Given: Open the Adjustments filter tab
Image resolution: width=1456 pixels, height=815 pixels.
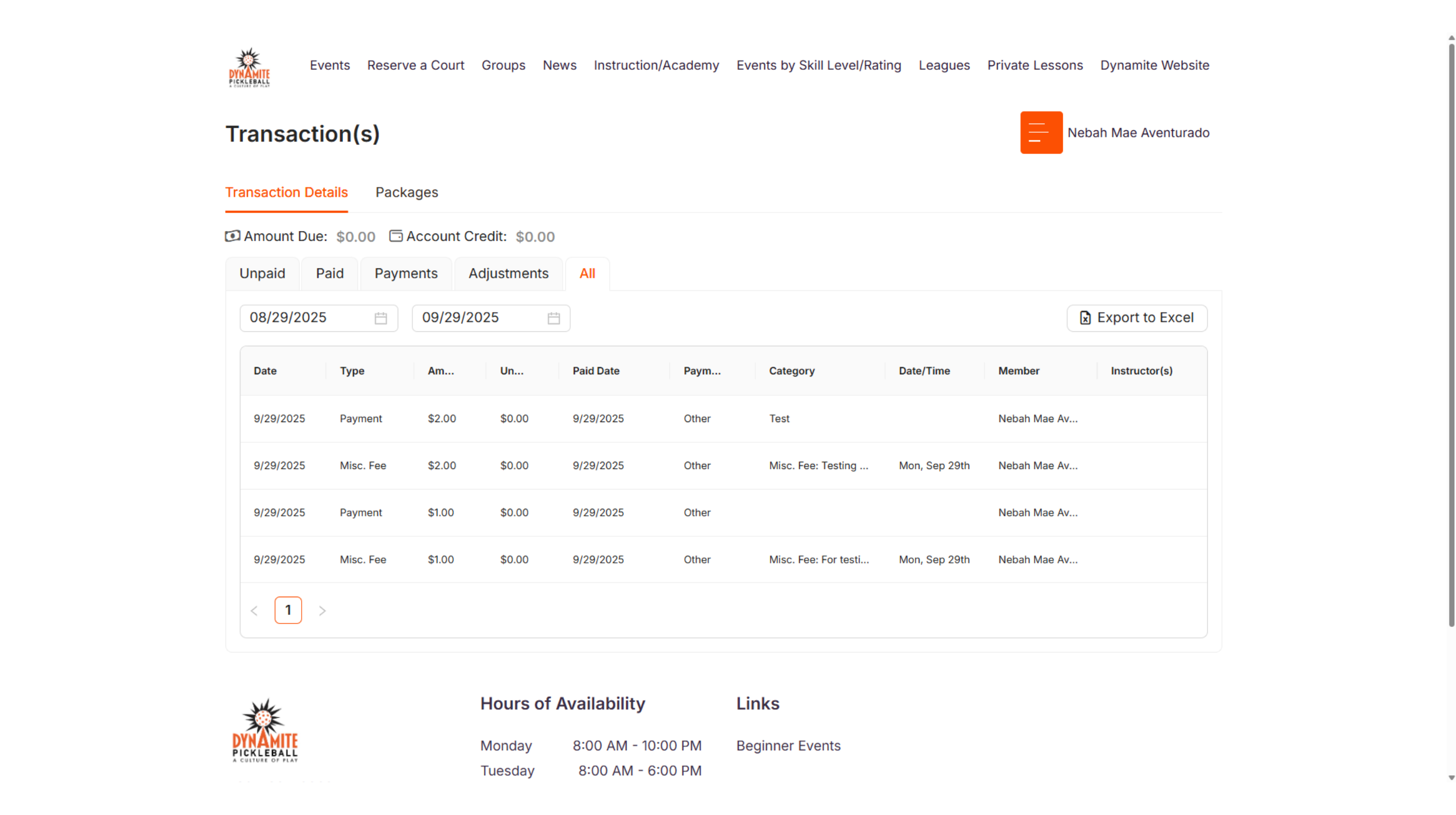Looking at the screenshot, I should click(x=508, y=274).
